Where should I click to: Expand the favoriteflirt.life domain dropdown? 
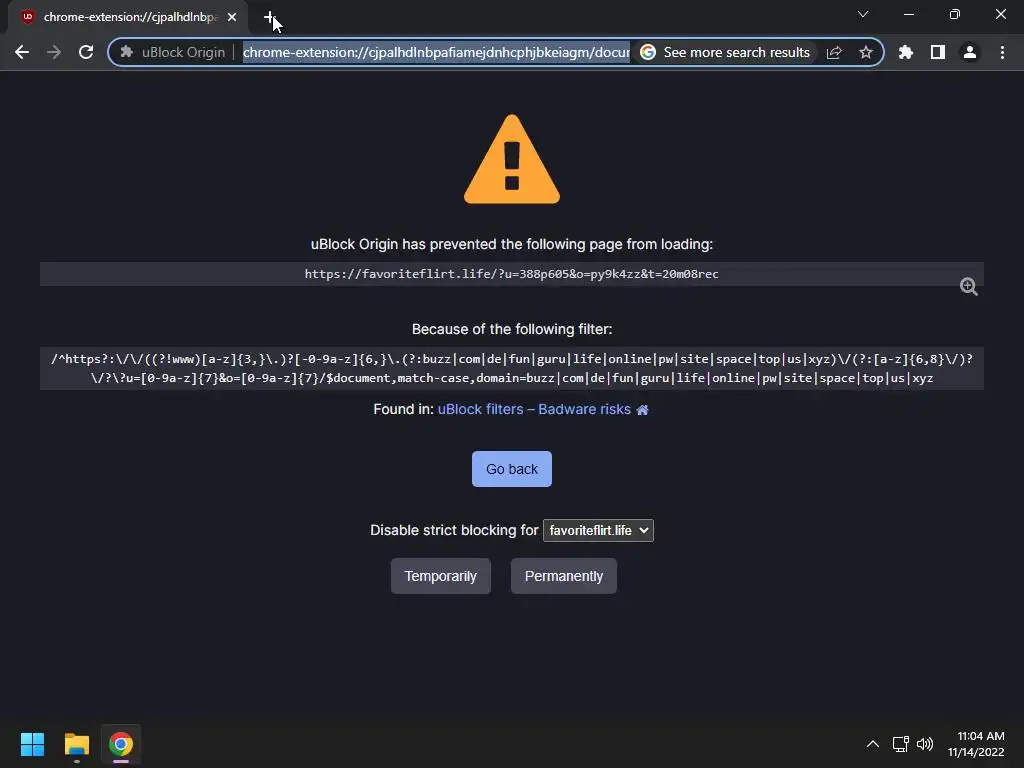tap(598, 530)
